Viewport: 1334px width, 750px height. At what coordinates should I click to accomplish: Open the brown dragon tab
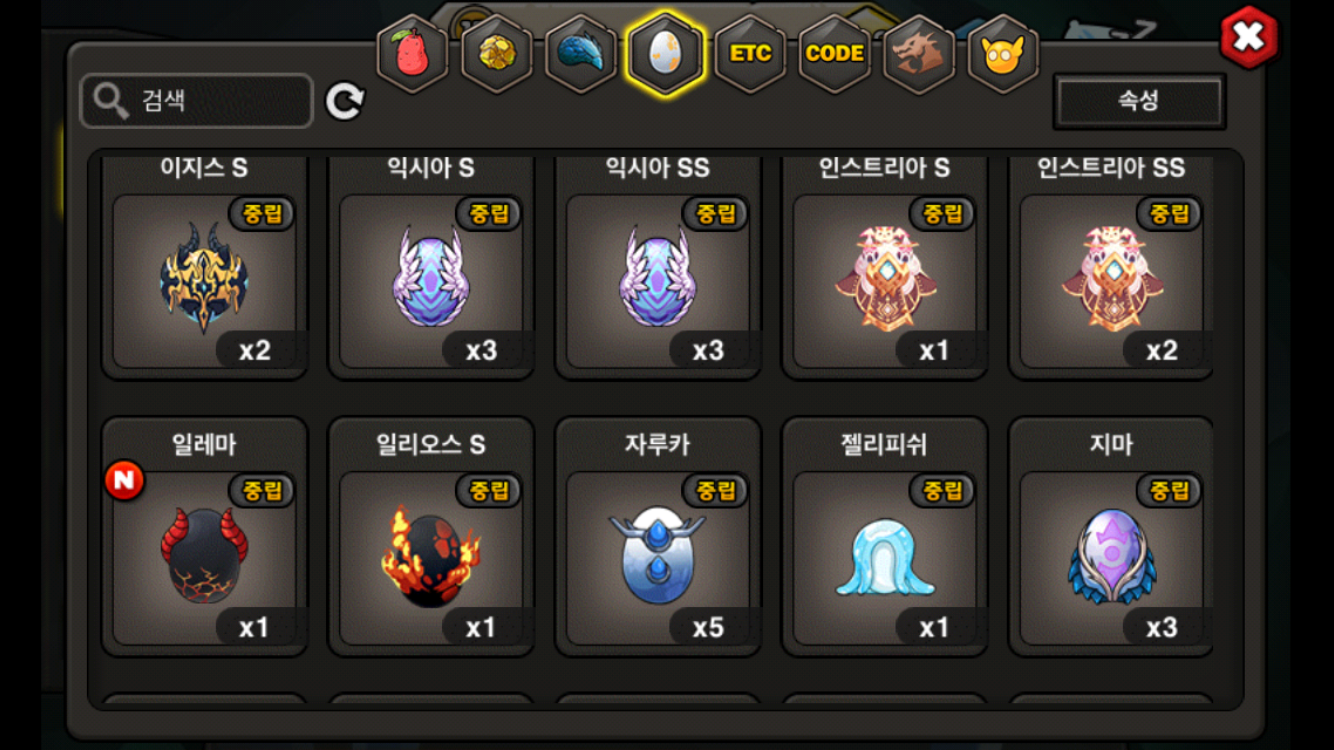(x=919, y=54)
